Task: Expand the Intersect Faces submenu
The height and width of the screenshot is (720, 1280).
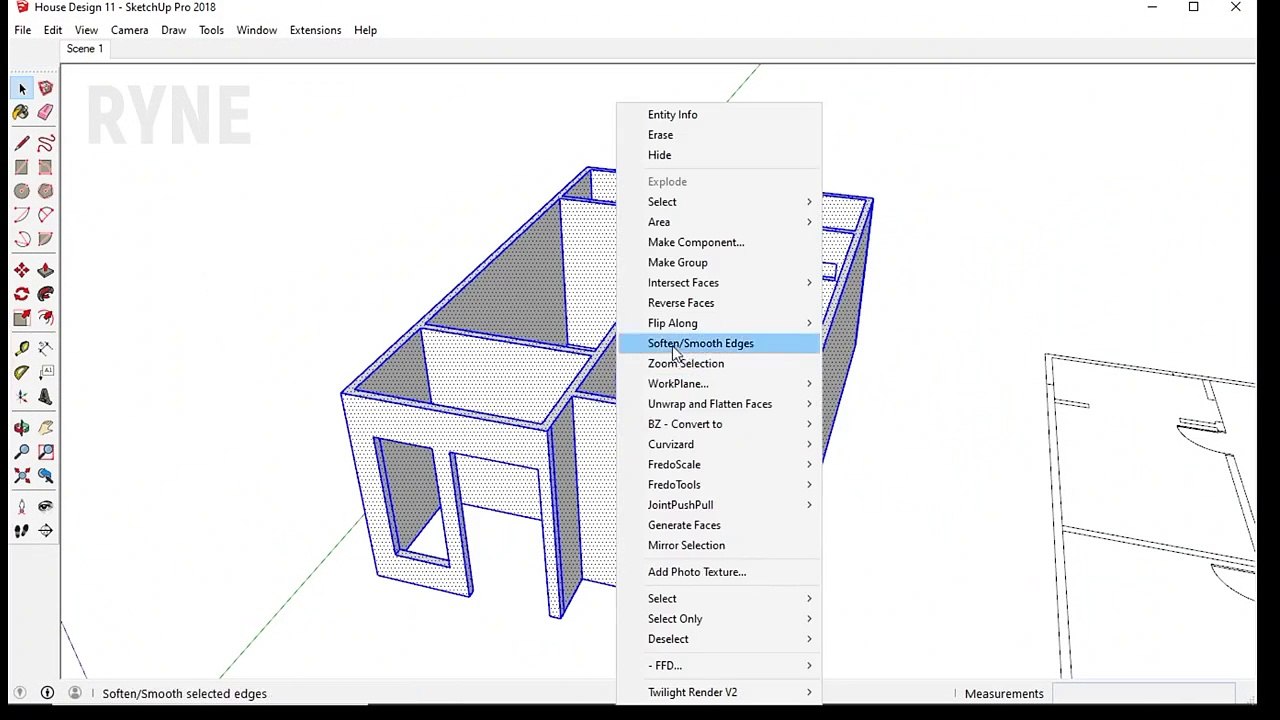Action: pos(719,283)
